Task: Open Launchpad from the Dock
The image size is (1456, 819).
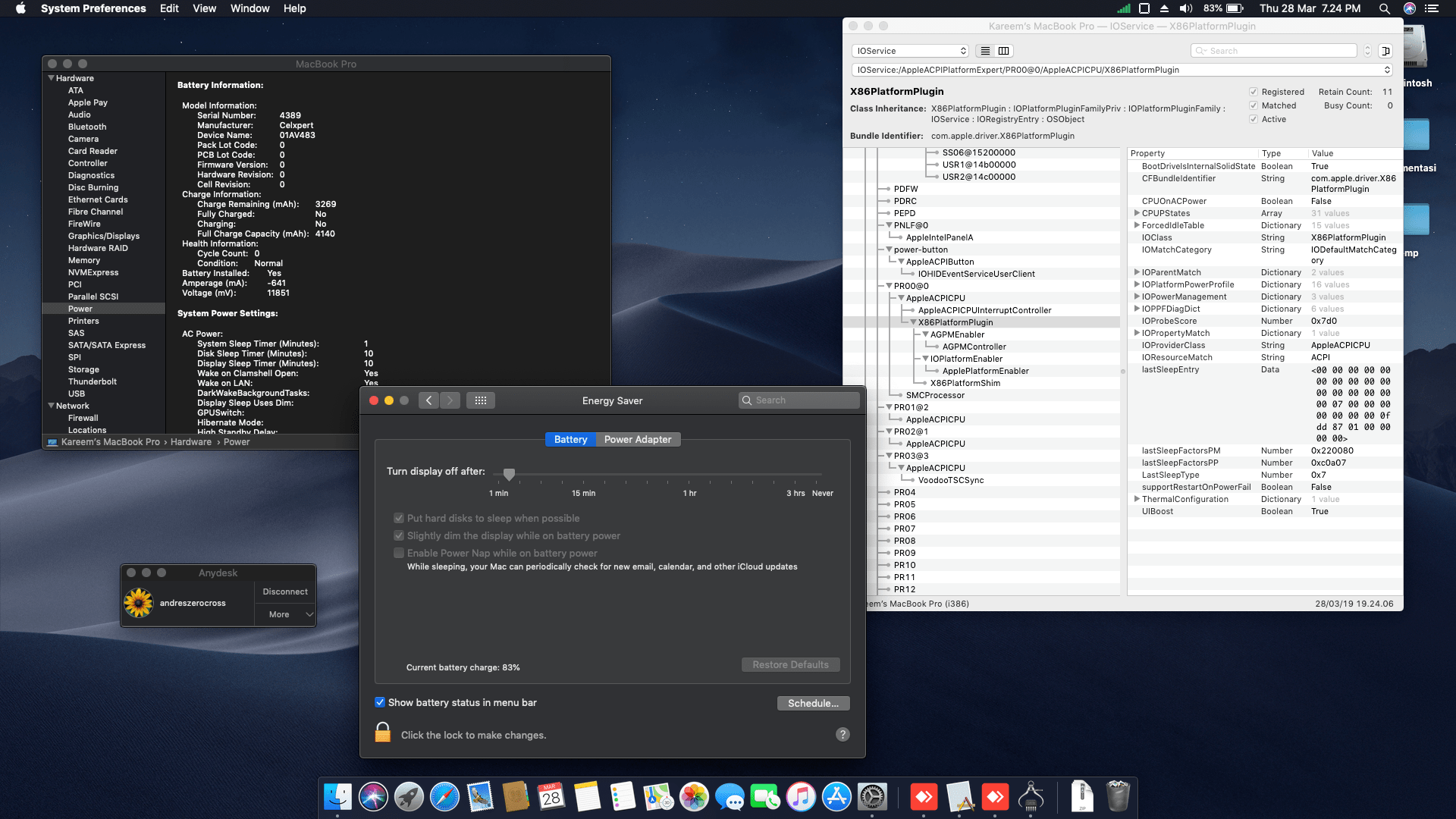Action: [x=409, y=797]
